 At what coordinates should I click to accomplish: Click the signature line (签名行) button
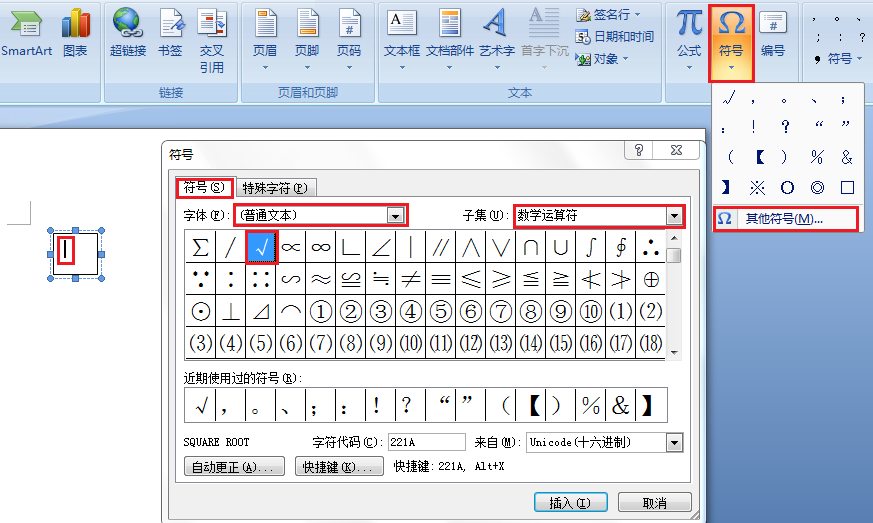[x=607, y=14]
